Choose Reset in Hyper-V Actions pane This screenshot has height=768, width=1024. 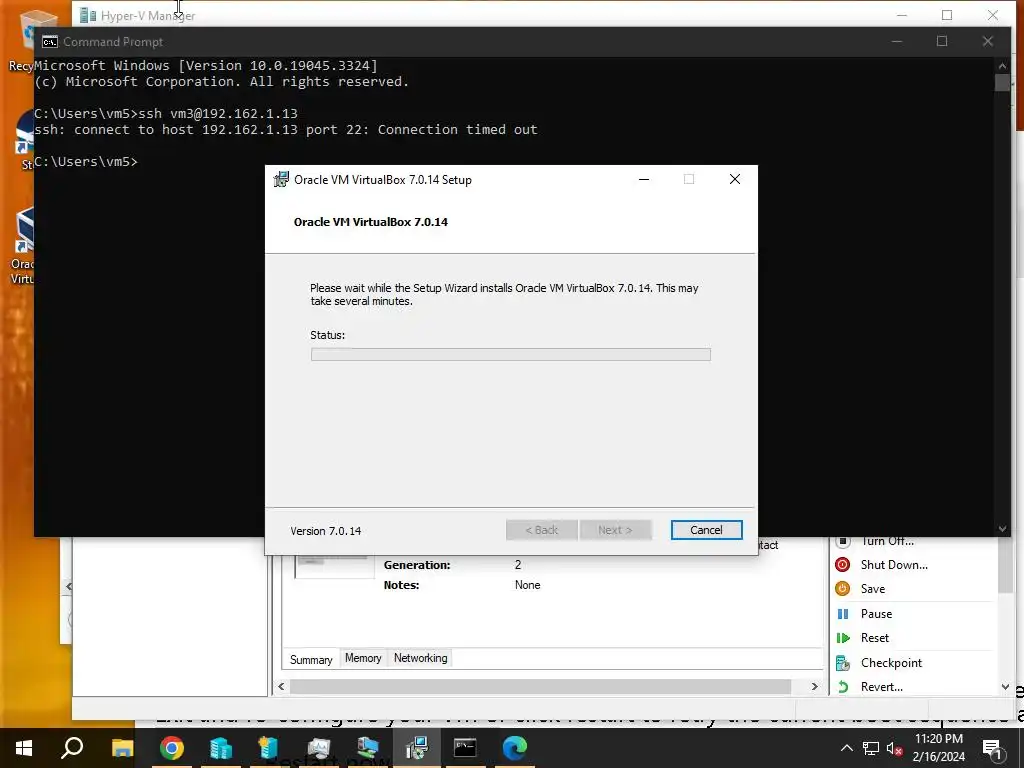point(874,638)
